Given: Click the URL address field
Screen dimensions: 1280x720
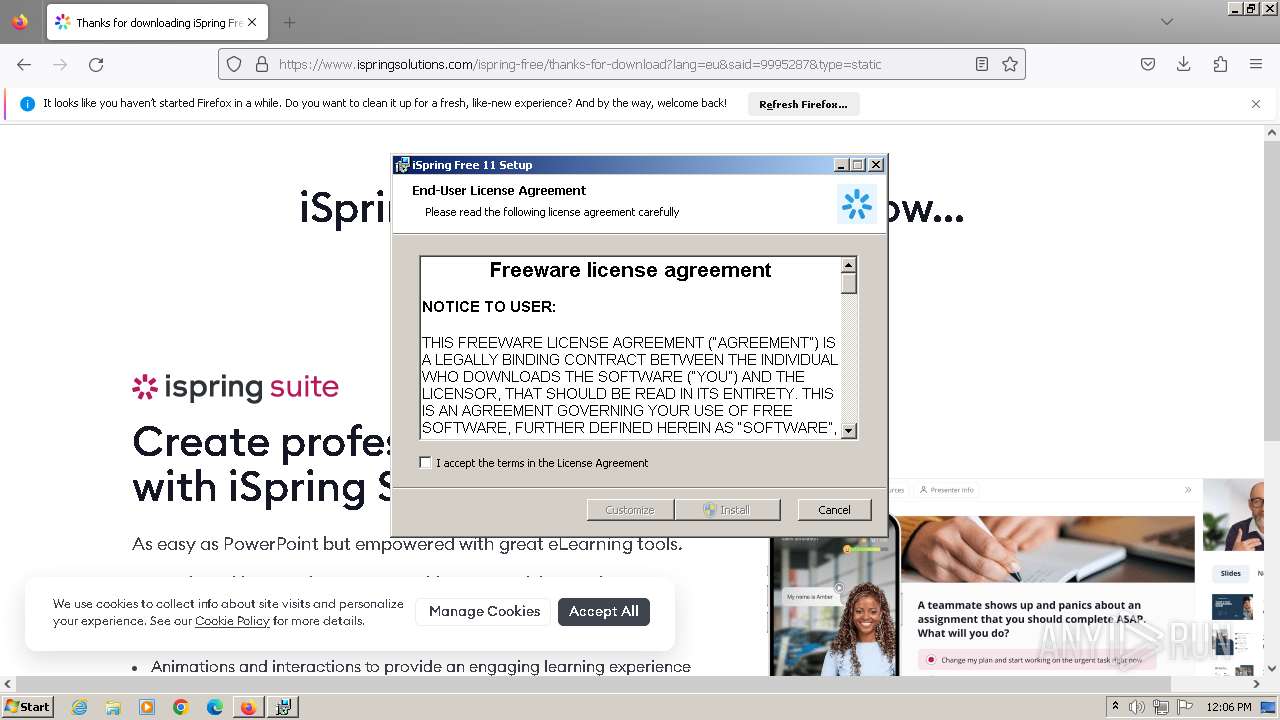Looking at the screenshot, I should (620, 64).
